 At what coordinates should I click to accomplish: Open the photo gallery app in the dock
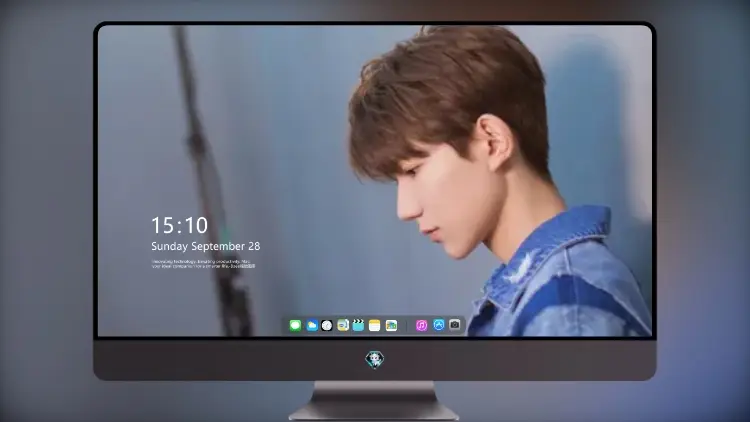pos(391,325)
